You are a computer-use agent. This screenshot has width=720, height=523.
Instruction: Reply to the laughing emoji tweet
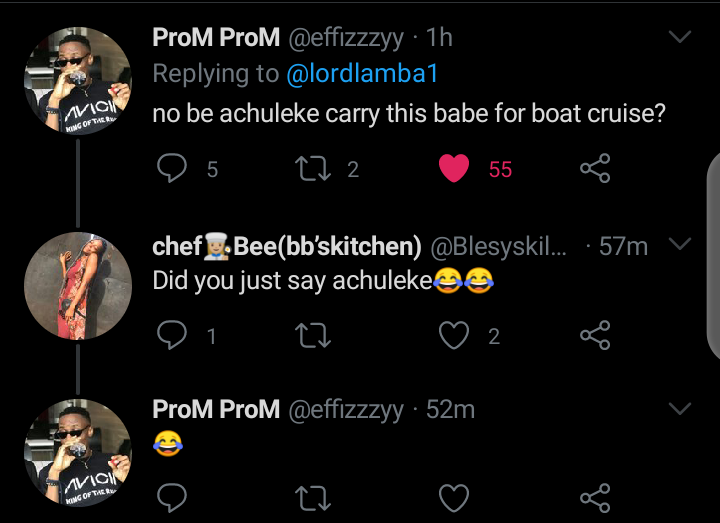[x=173, y=496]
